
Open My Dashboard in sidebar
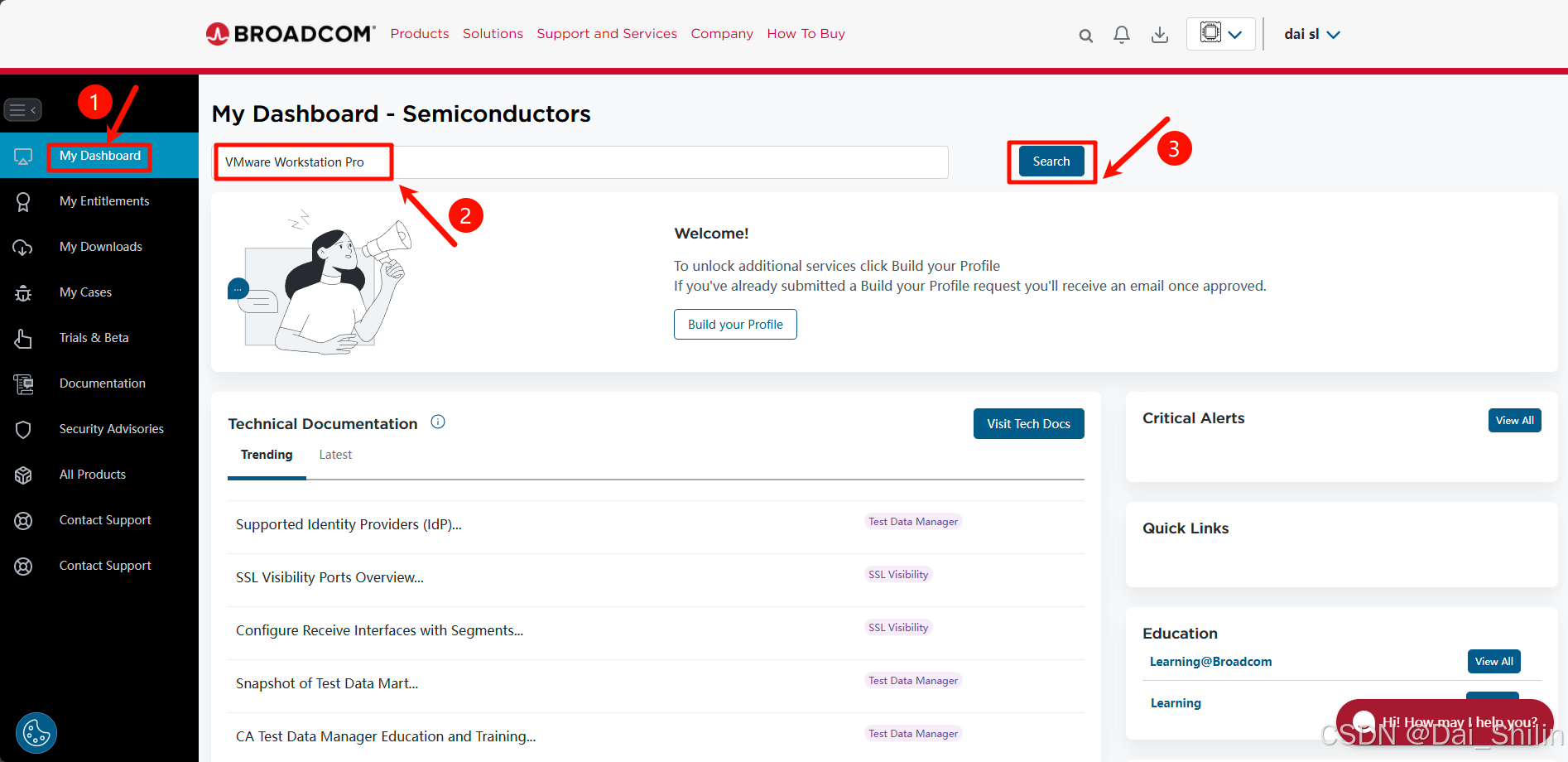(100, 156)
